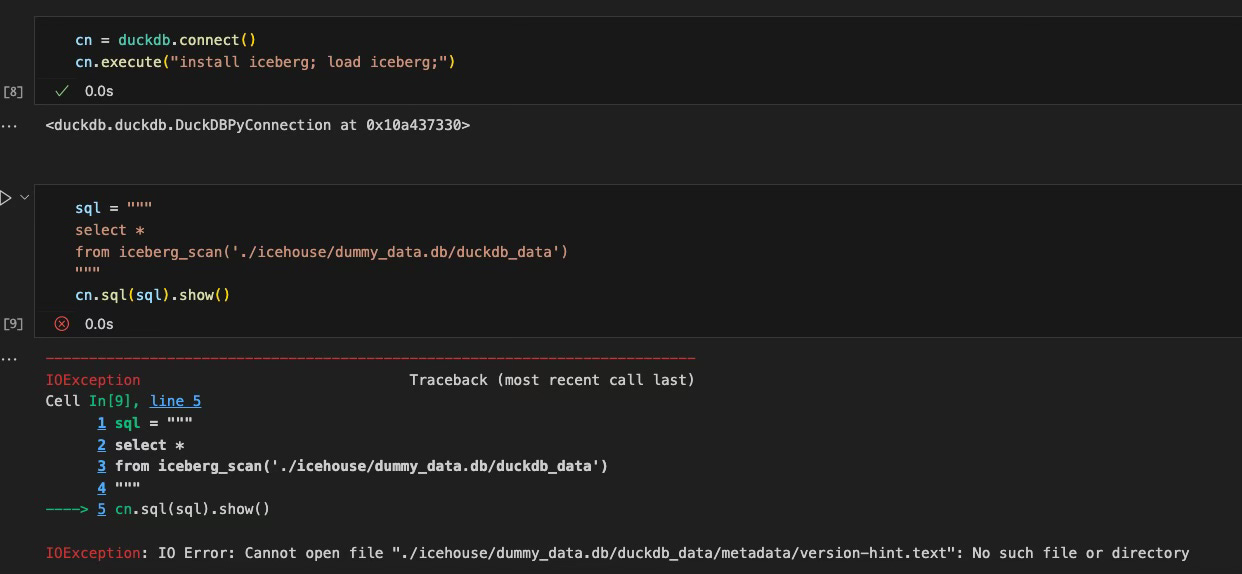Click the green success checkmark of cell 8
Screen dimensions: 1242x574
[x=62, y=91]
